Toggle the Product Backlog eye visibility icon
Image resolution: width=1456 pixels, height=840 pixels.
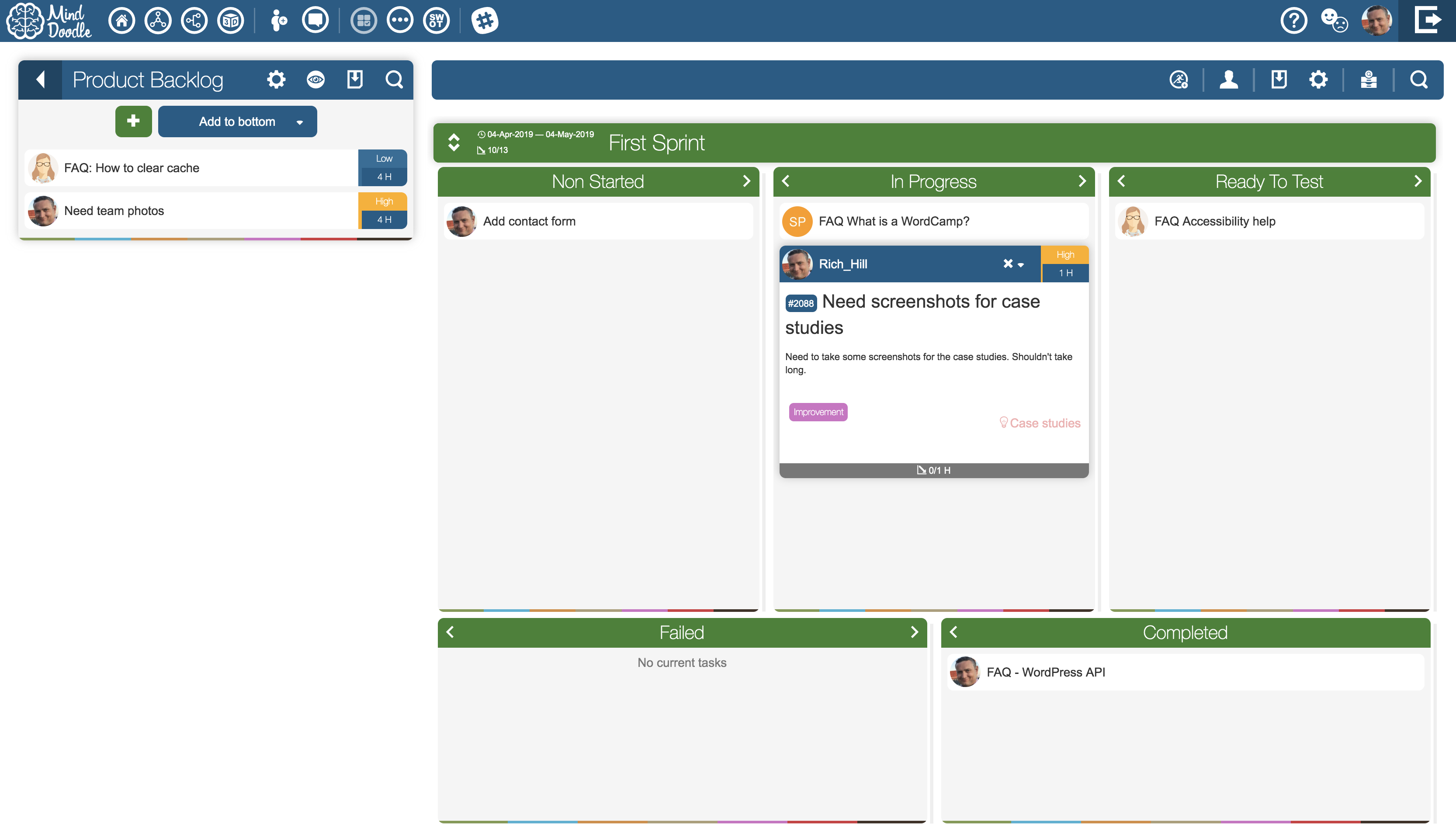coord(315,80)
